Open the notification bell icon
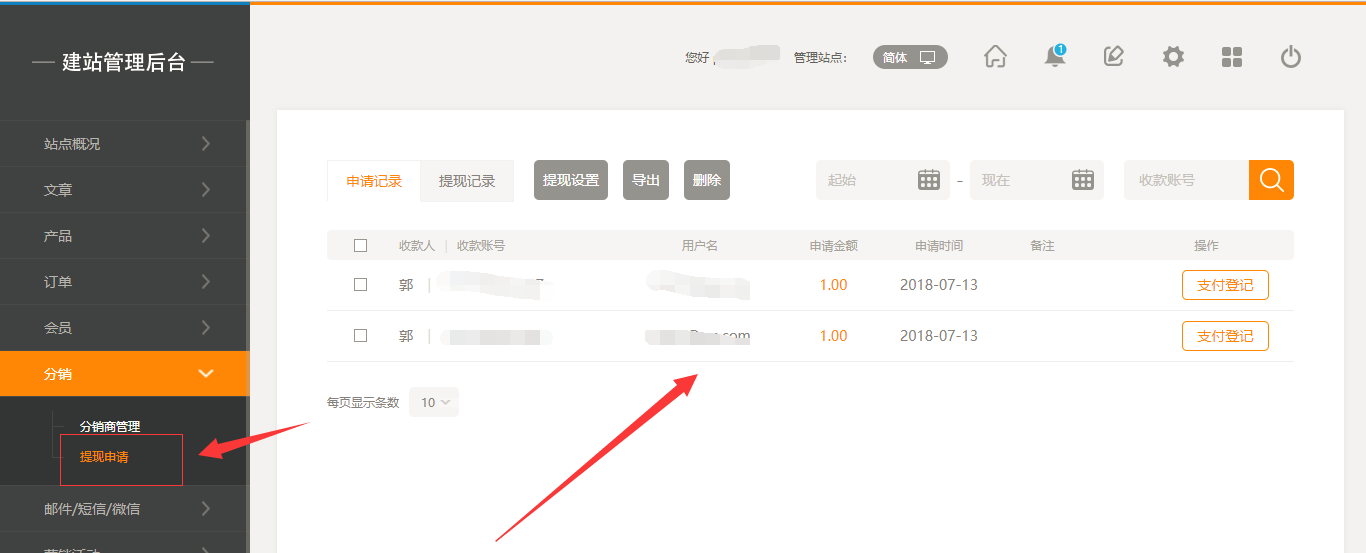This screenshot has height=553, width=1366. point(1054,57)
